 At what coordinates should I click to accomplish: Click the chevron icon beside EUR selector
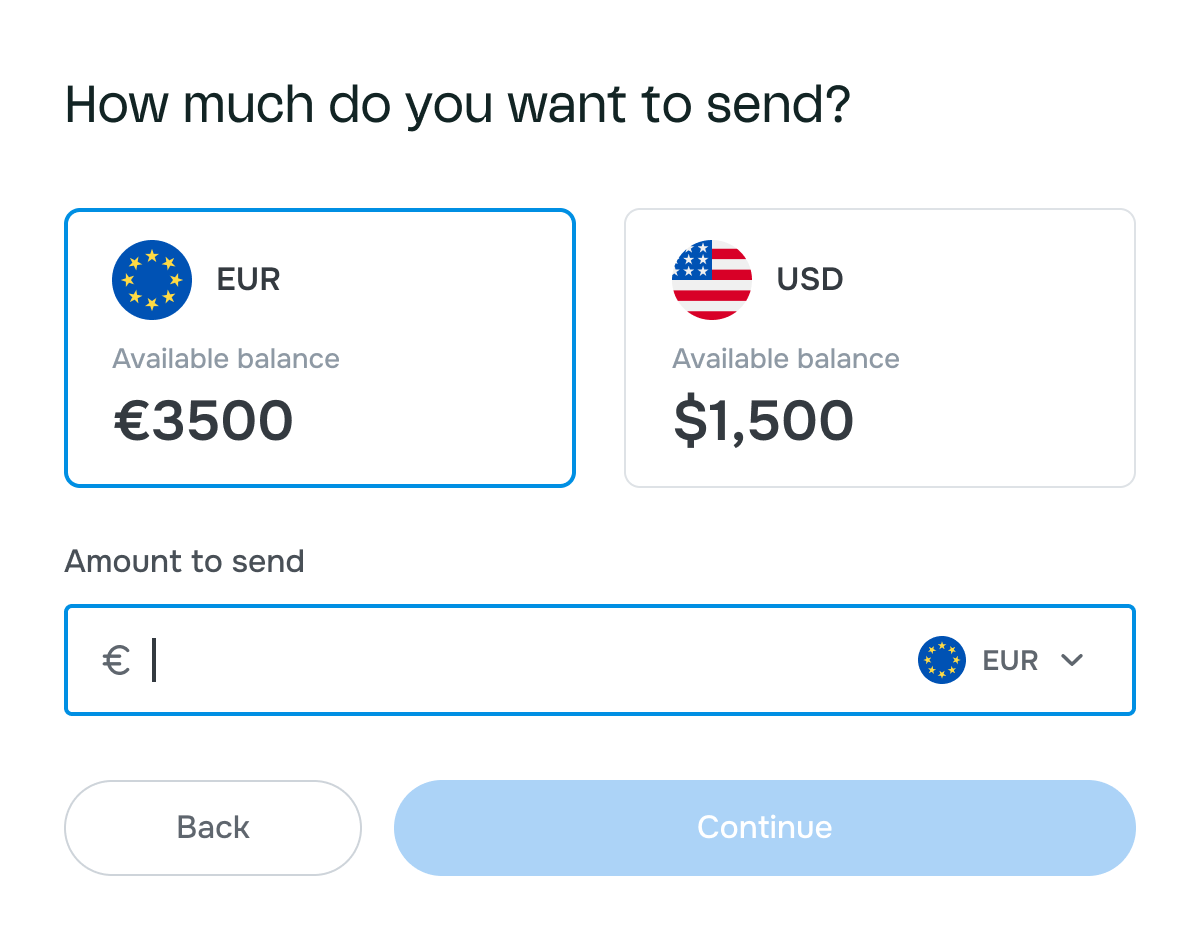click(1073, 661)
